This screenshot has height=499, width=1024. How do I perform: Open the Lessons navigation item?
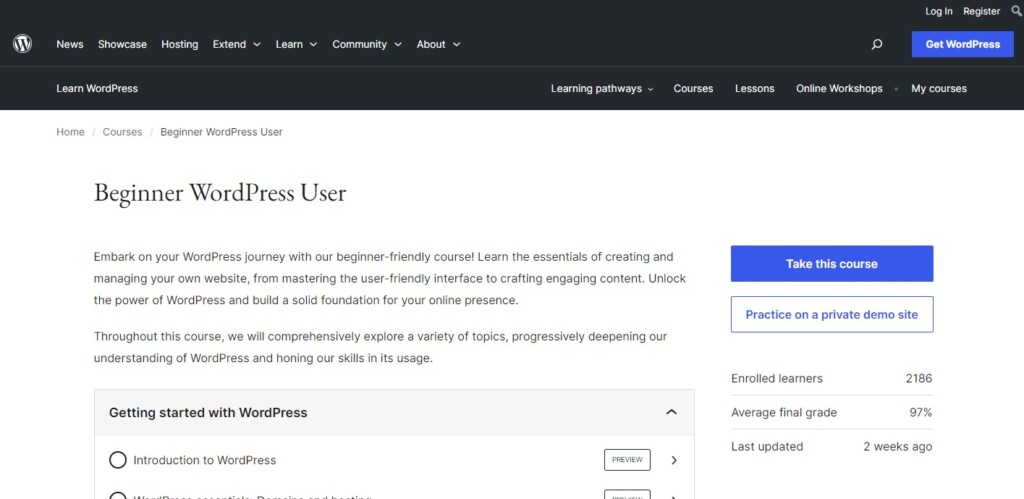click(754, 88)
